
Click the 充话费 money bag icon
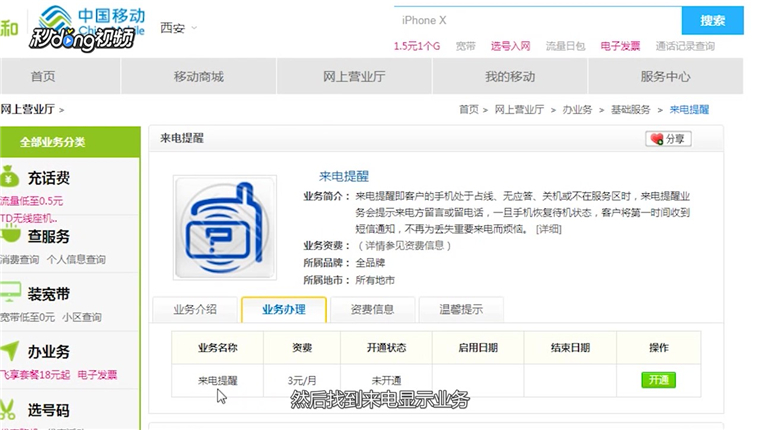click(10, 176)
